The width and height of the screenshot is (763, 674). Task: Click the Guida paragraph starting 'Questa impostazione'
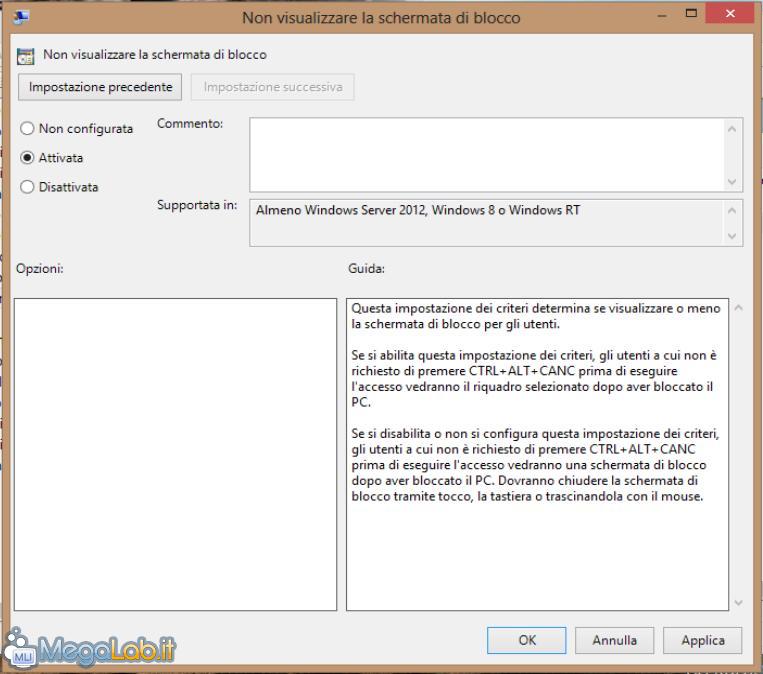tap(535, 316)
